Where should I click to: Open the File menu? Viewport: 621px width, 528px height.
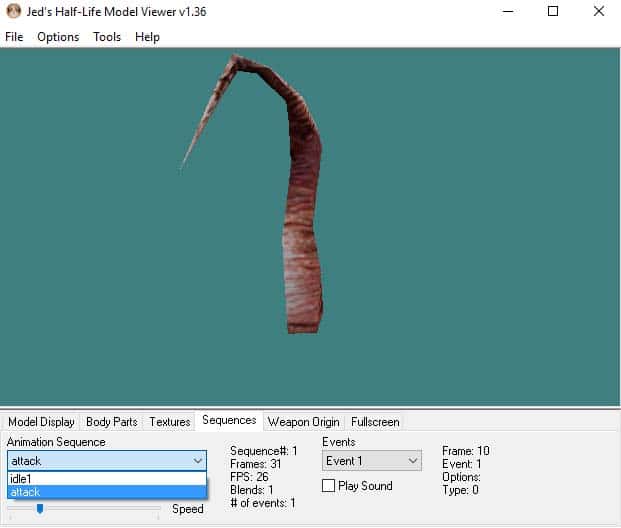(14, 37)
